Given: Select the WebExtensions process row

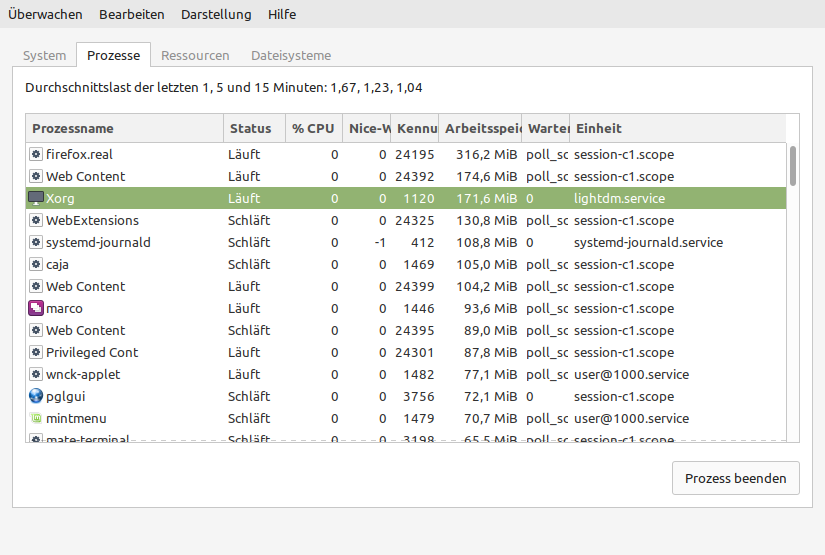Looking at the screenshot, I should 300,220.
